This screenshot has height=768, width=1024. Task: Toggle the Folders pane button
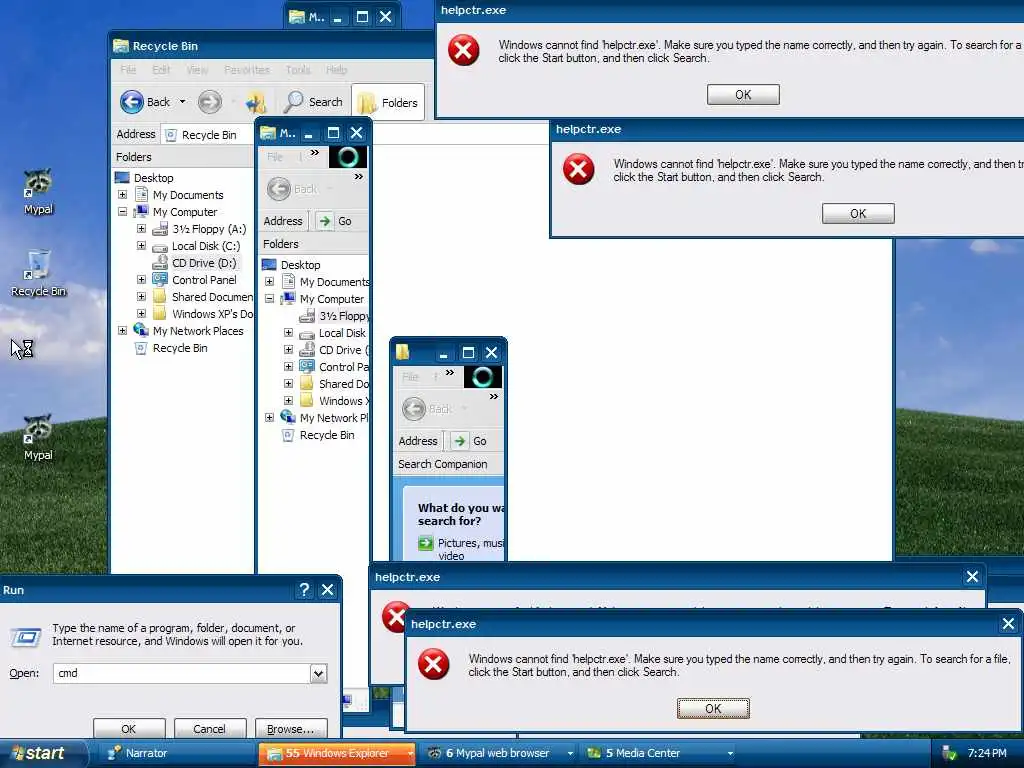coord(388,103)
